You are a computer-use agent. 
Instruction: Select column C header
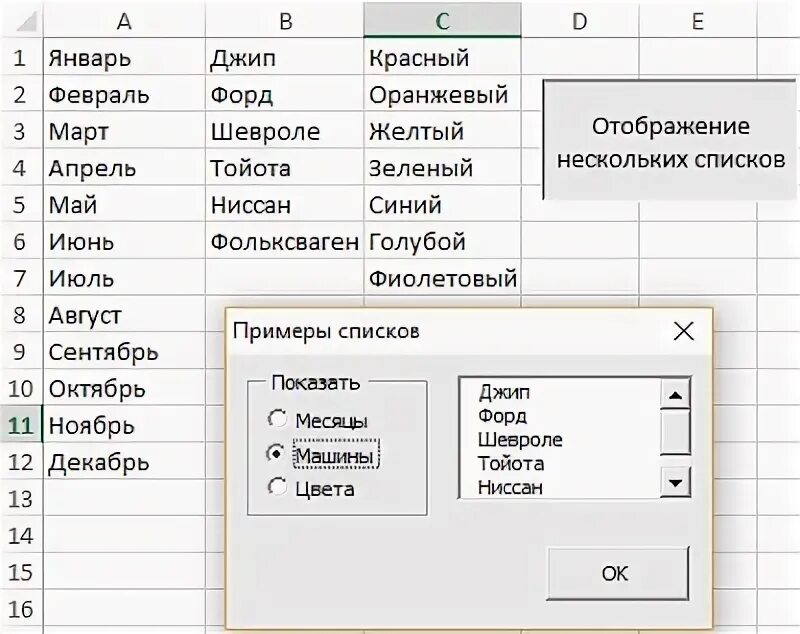click(442, 21)
